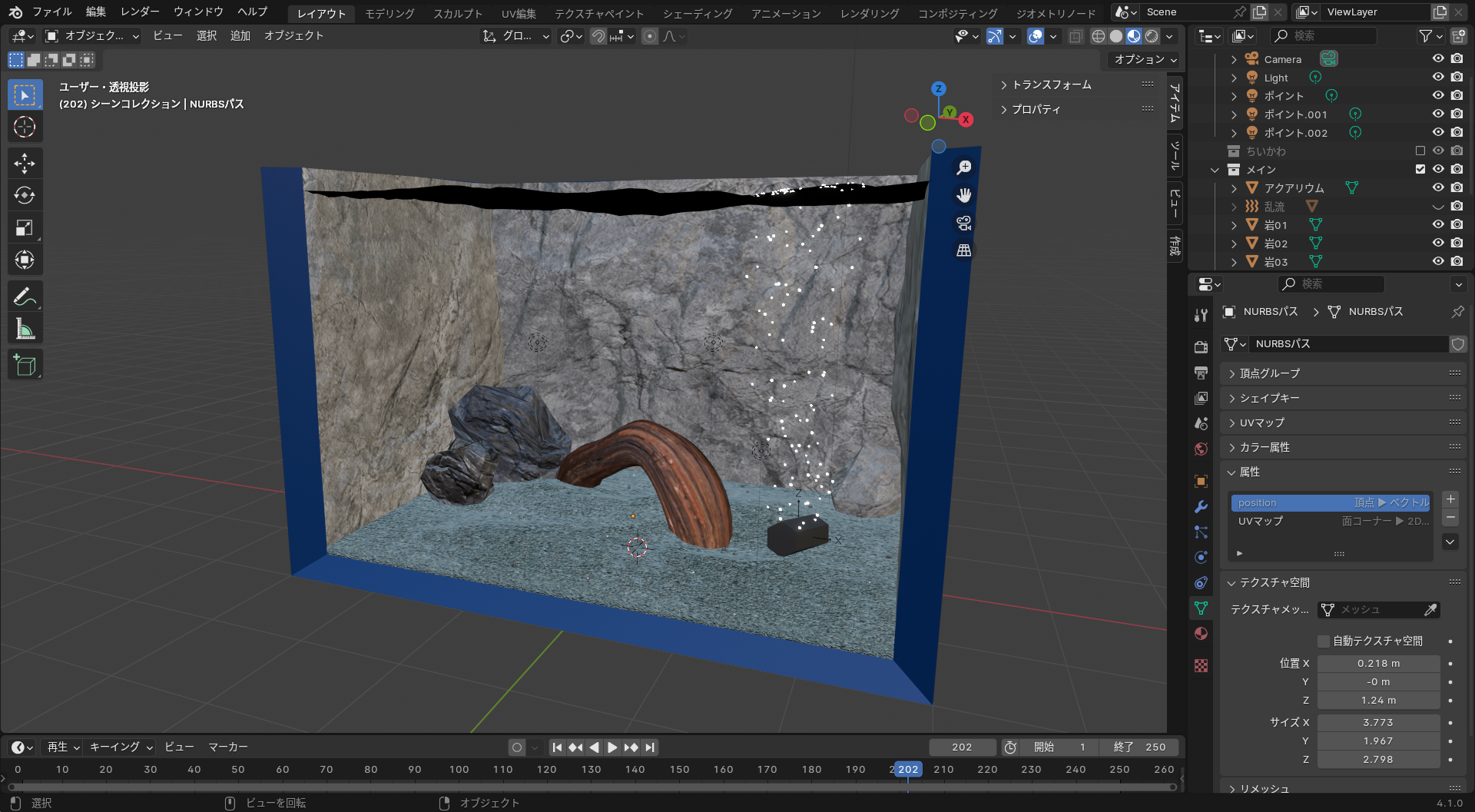Select the Add Cube tool
1475x812 pixels.
point(25,365)
